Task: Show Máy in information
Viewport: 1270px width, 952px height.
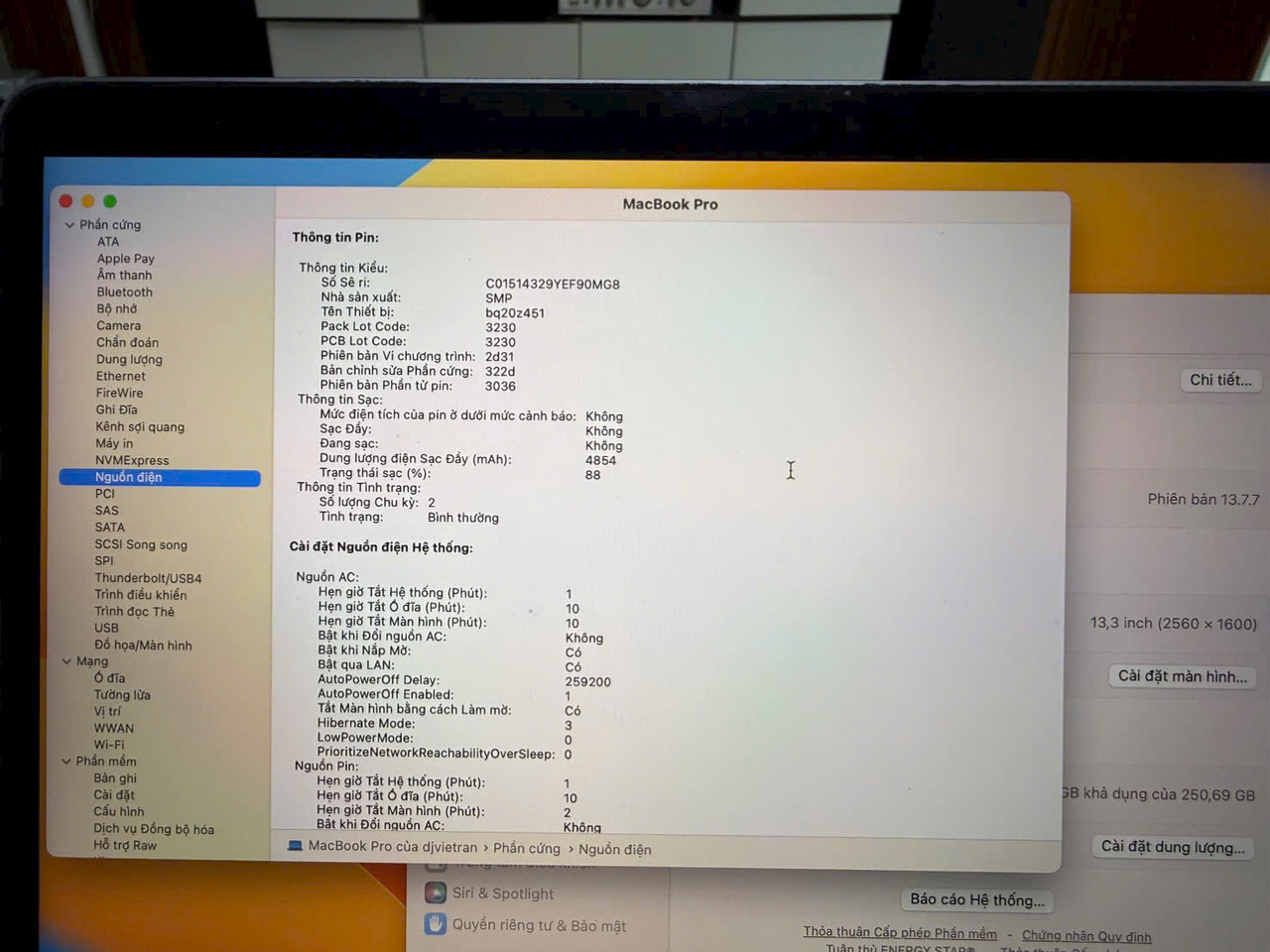Action: (114, 444)
